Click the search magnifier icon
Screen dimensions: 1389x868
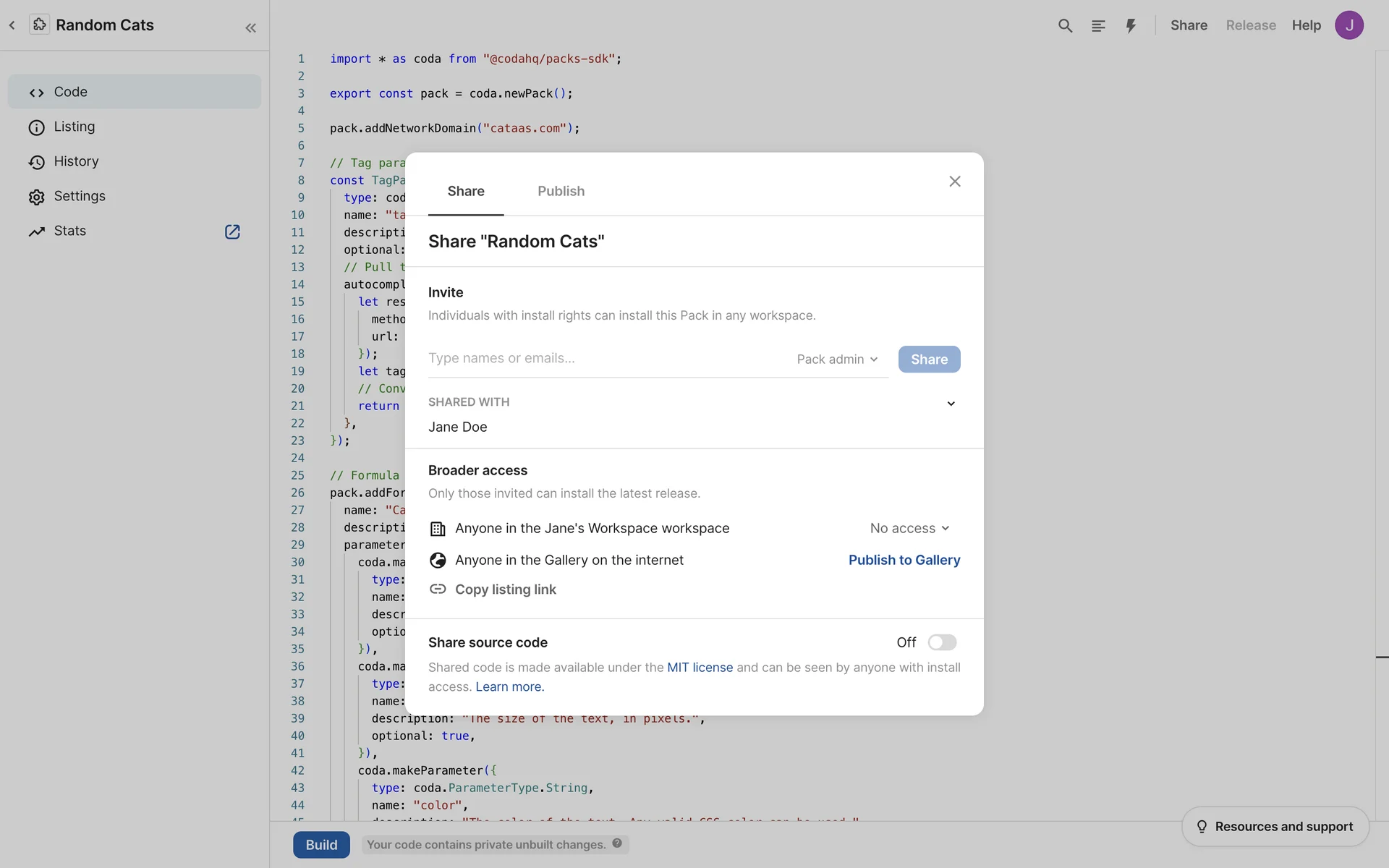(1065, 26)
